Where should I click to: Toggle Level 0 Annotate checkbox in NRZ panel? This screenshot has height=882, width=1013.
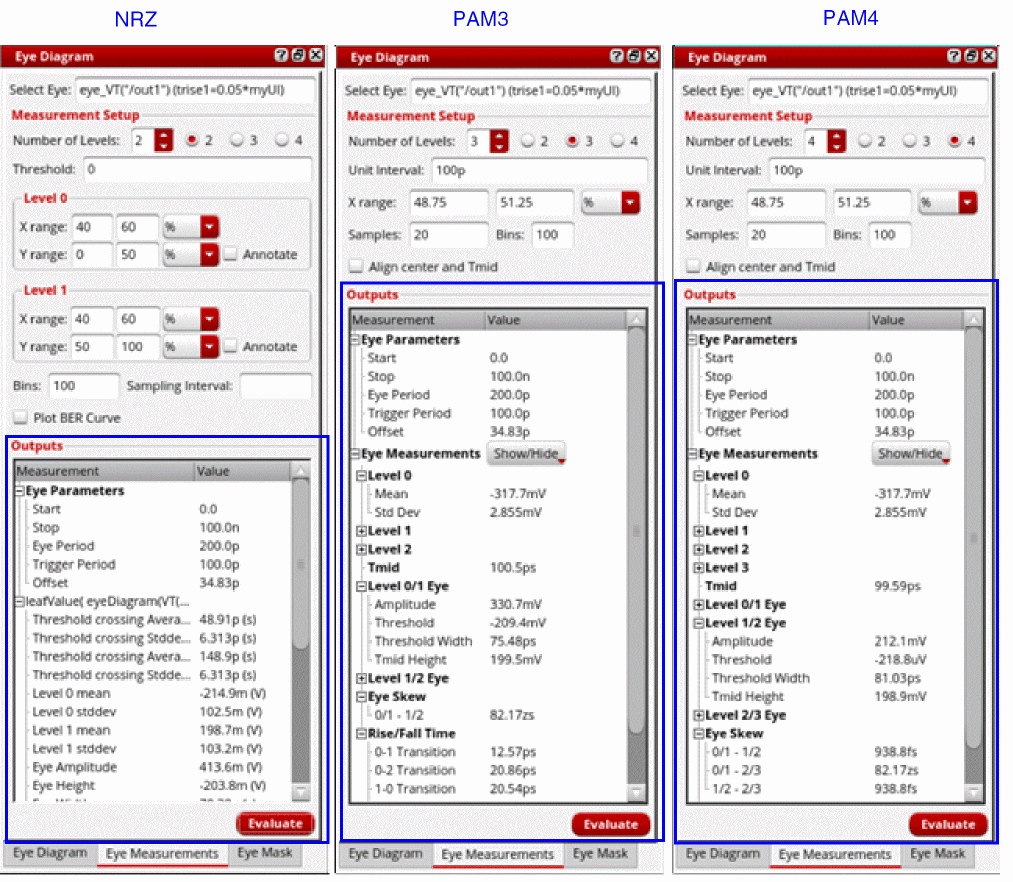click(x=230, y=254)
